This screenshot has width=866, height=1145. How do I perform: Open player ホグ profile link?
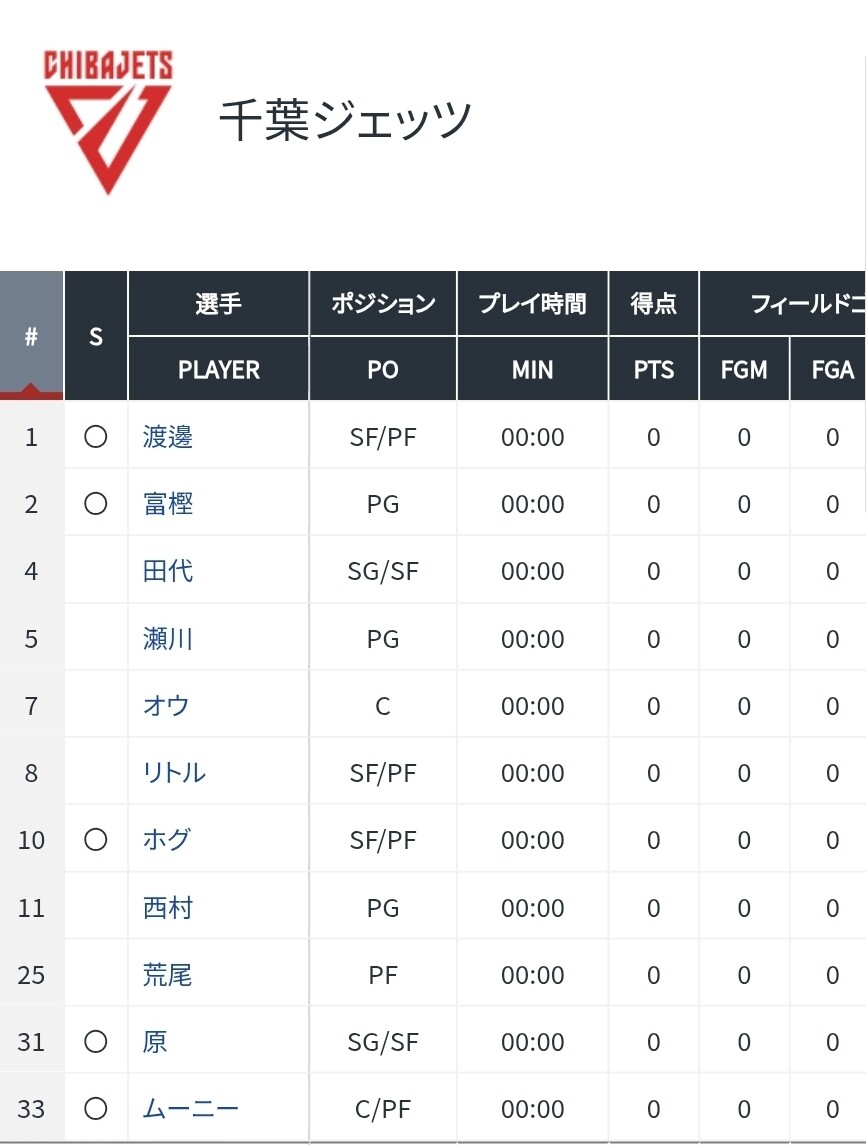[x=166, y=840]
